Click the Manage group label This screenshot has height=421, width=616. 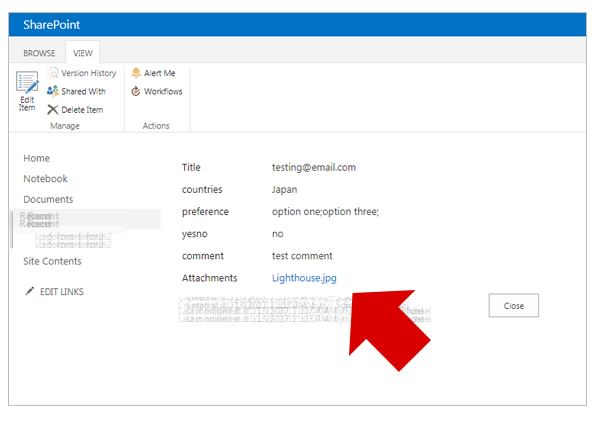[65, 126]
